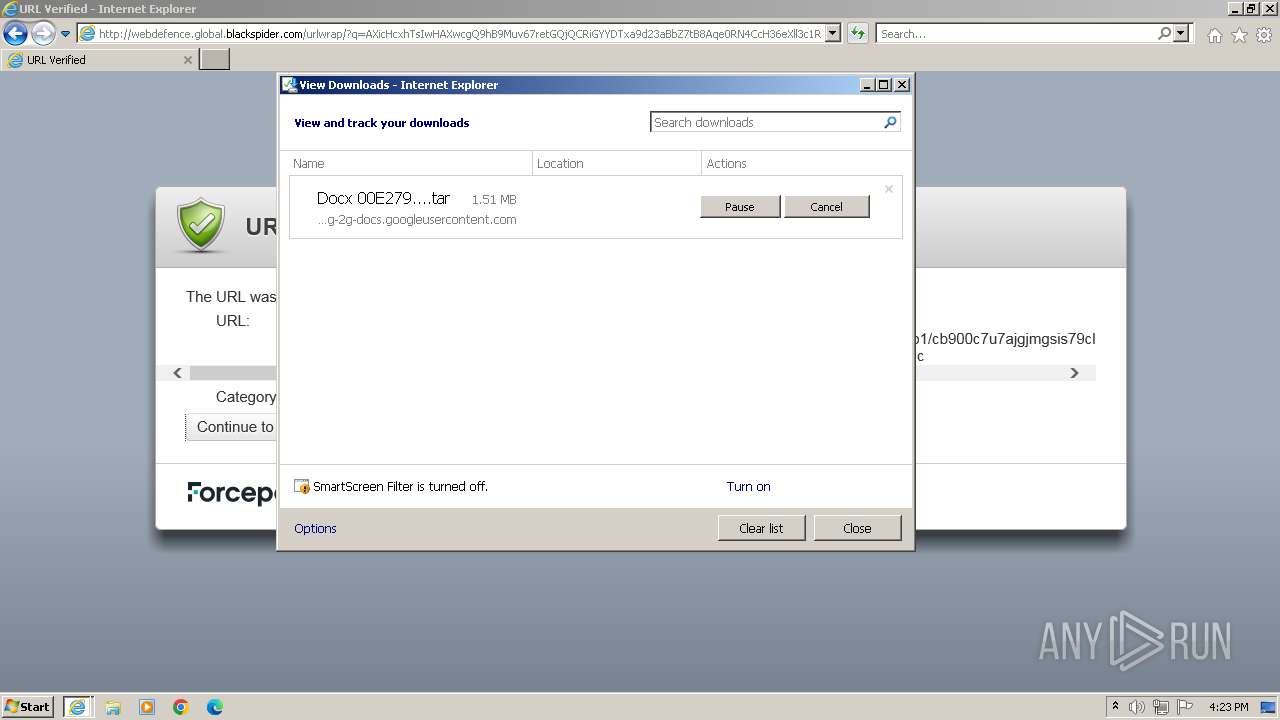Clear the downloads list

click(x=761, y=528)
